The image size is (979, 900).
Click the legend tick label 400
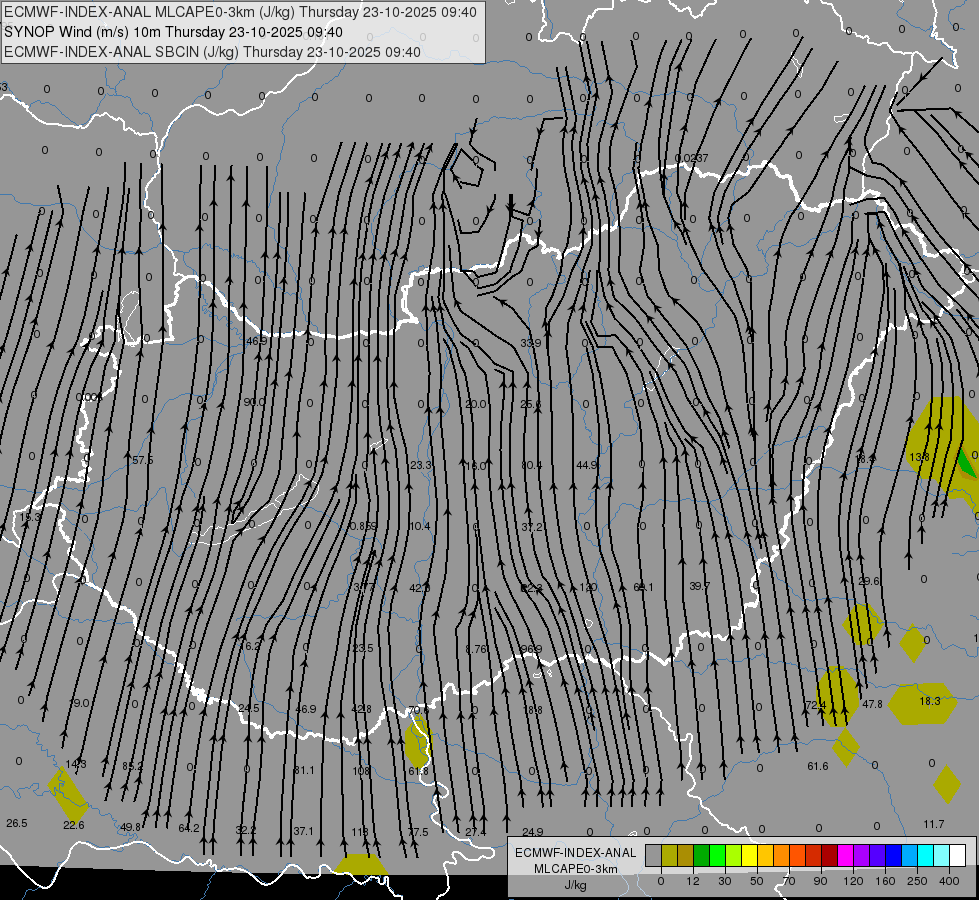pos(949,881)
